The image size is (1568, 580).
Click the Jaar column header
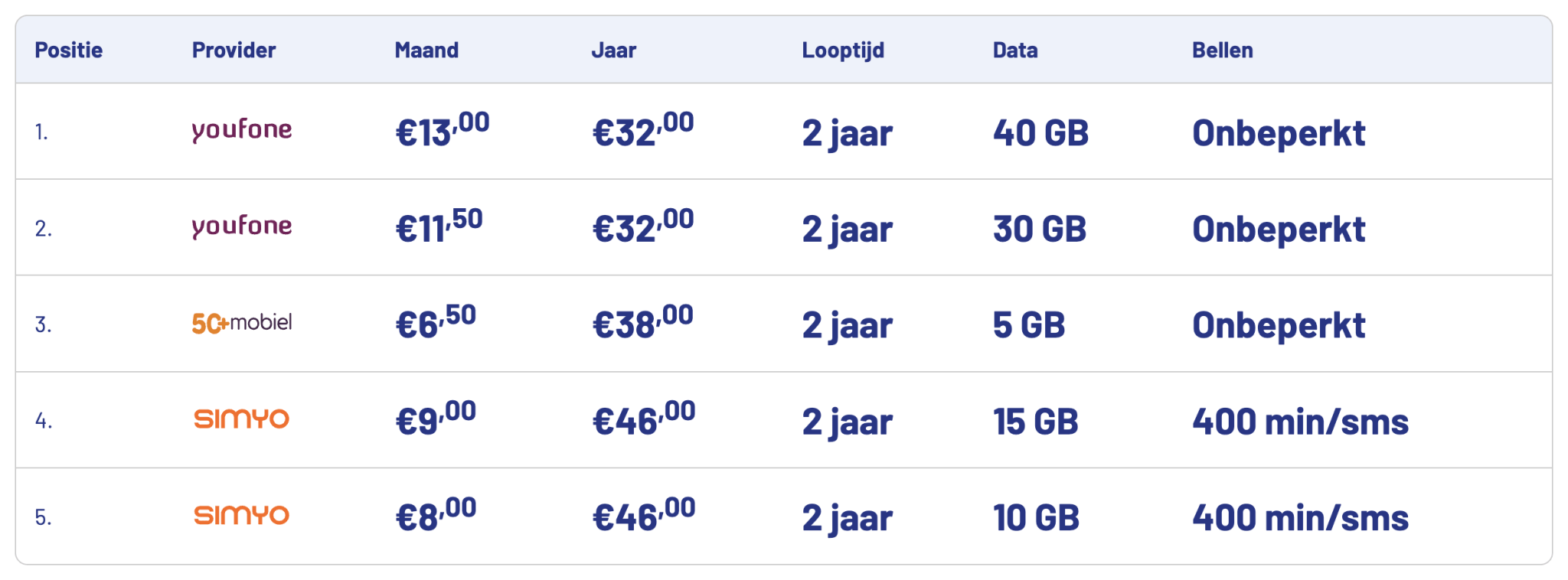[613, 51]
